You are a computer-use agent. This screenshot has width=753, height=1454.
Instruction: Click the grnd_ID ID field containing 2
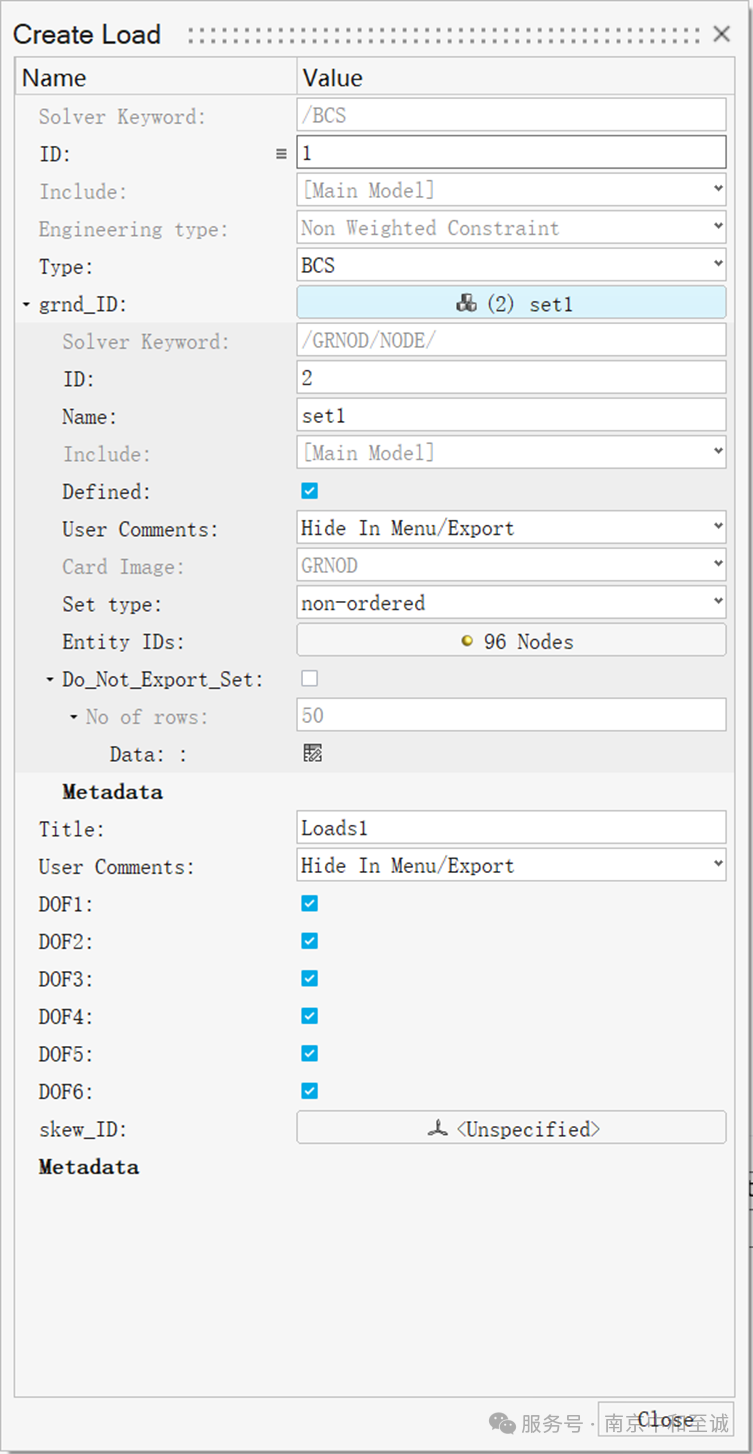pyautogui.click(x=512, y=377)
